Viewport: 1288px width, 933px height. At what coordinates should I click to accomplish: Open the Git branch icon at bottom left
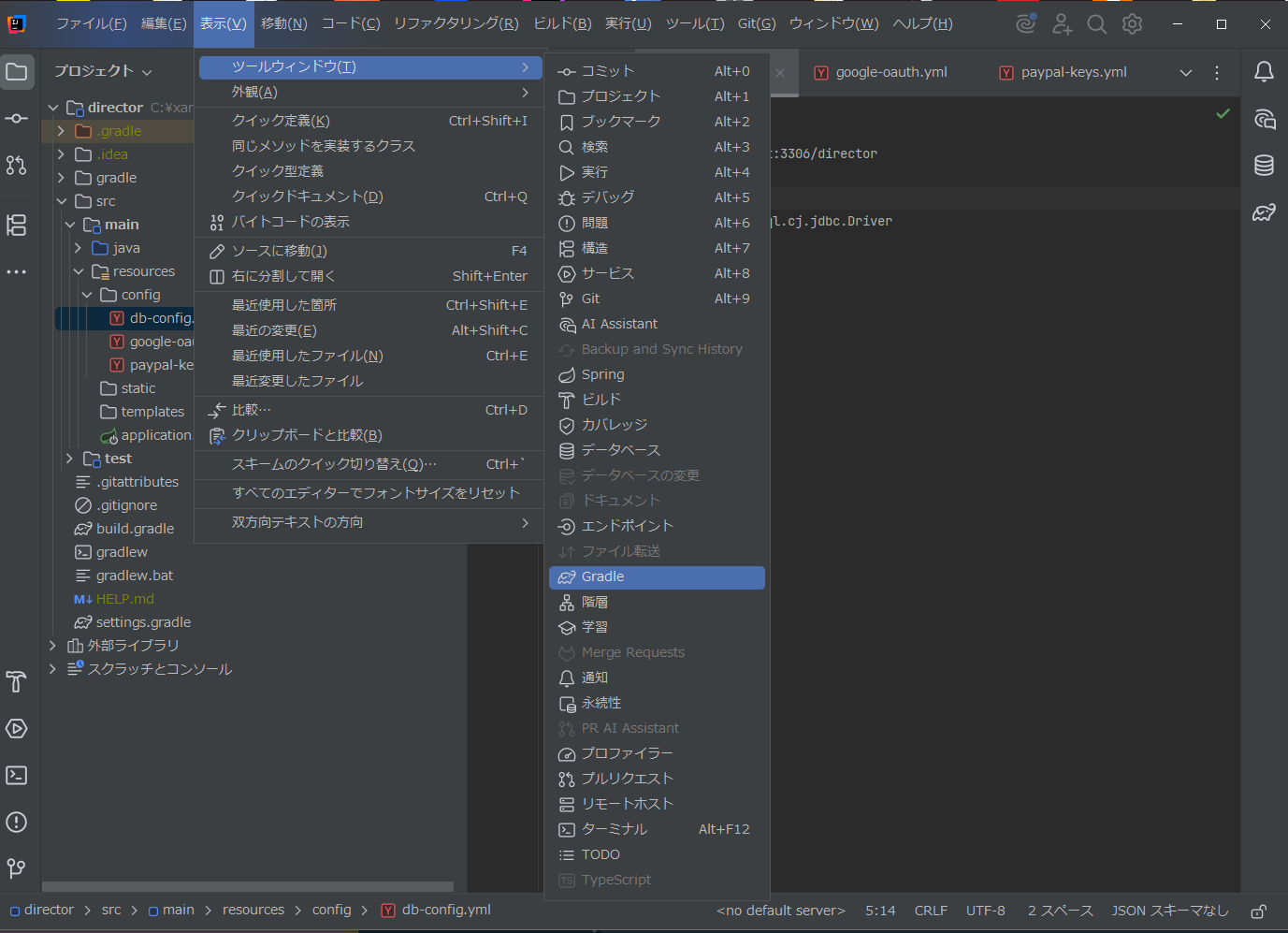point(17,868)
